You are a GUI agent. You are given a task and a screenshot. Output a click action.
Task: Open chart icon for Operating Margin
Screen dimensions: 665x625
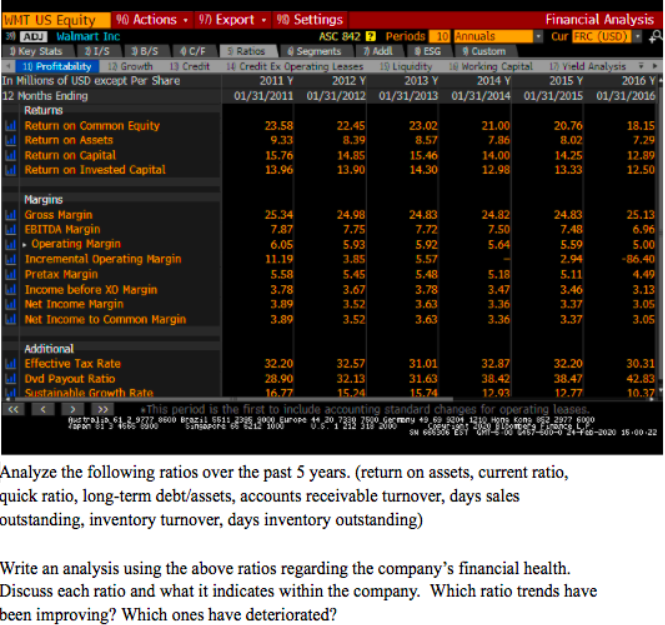pyautogui.click(x=10, y=244)
